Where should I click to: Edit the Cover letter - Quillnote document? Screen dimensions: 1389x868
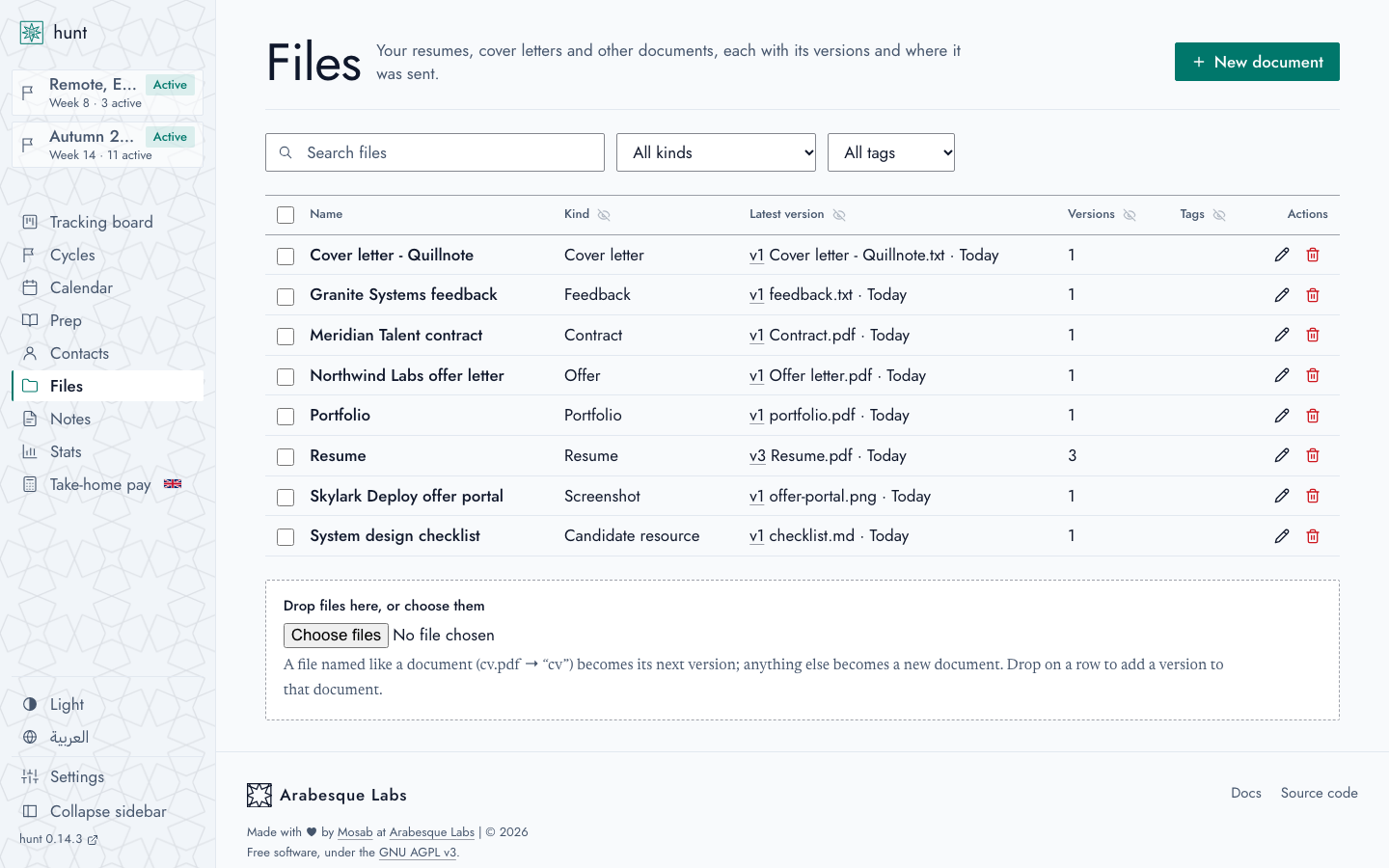click(1282, 255)
